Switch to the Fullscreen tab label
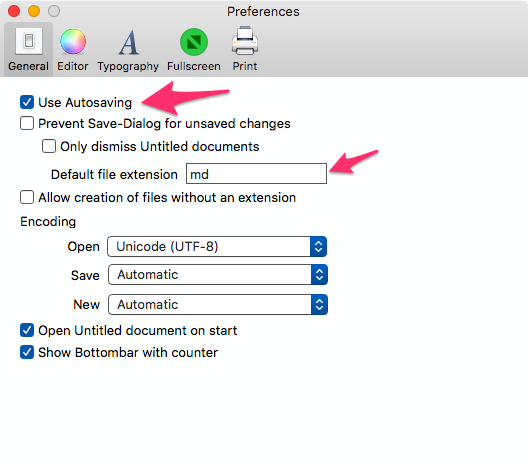The image size is (528, 461). pos(194,66)
